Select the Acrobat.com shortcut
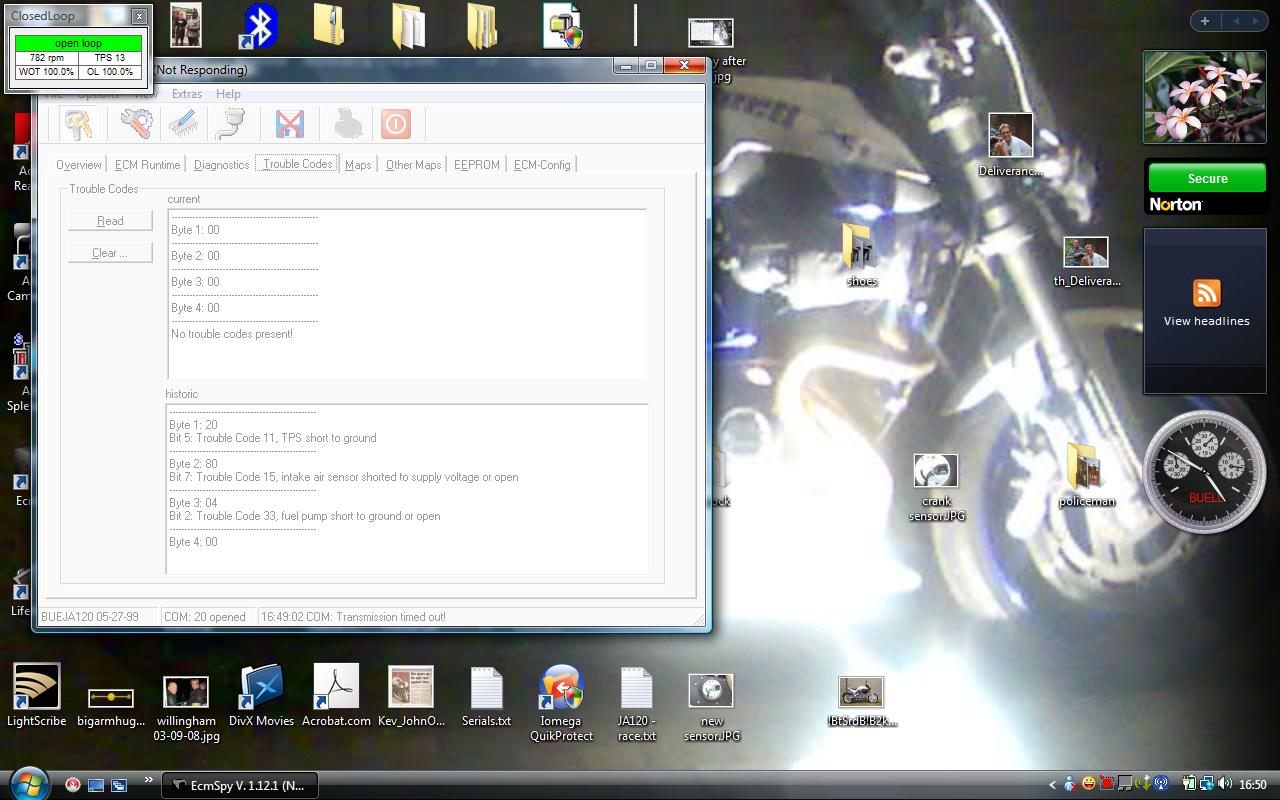The width and height of the screenshot is (1280, 800). point(336,696)
